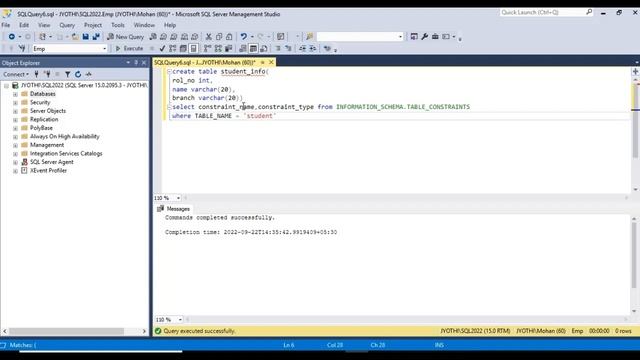Click Display Estimated Execution Plan icon

tap(173, 49)
